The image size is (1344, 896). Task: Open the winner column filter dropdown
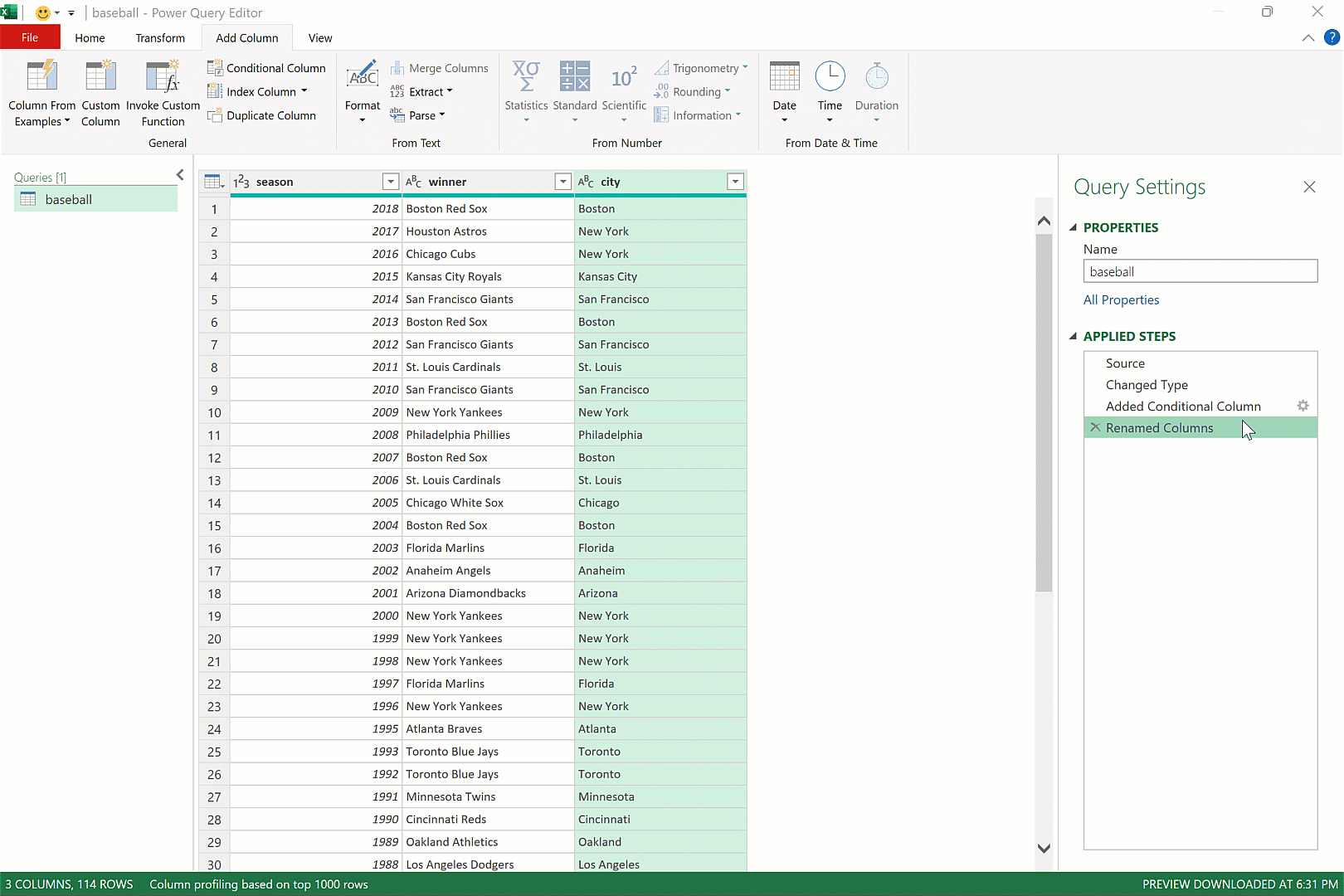tap(562, 182)
